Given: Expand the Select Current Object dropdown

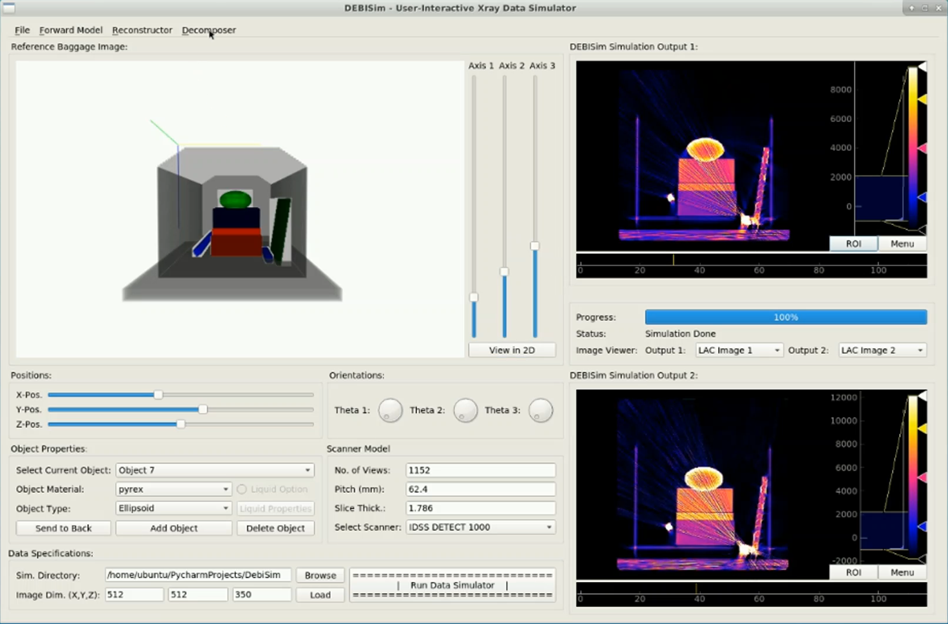Looking at the screenshot, I should pyautogui.click(x=215, y=470).
